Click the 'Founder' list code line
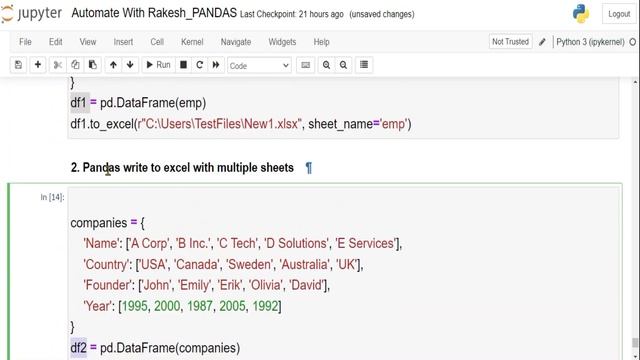This screenshot has width=640, height=360. tap(206, 285)
